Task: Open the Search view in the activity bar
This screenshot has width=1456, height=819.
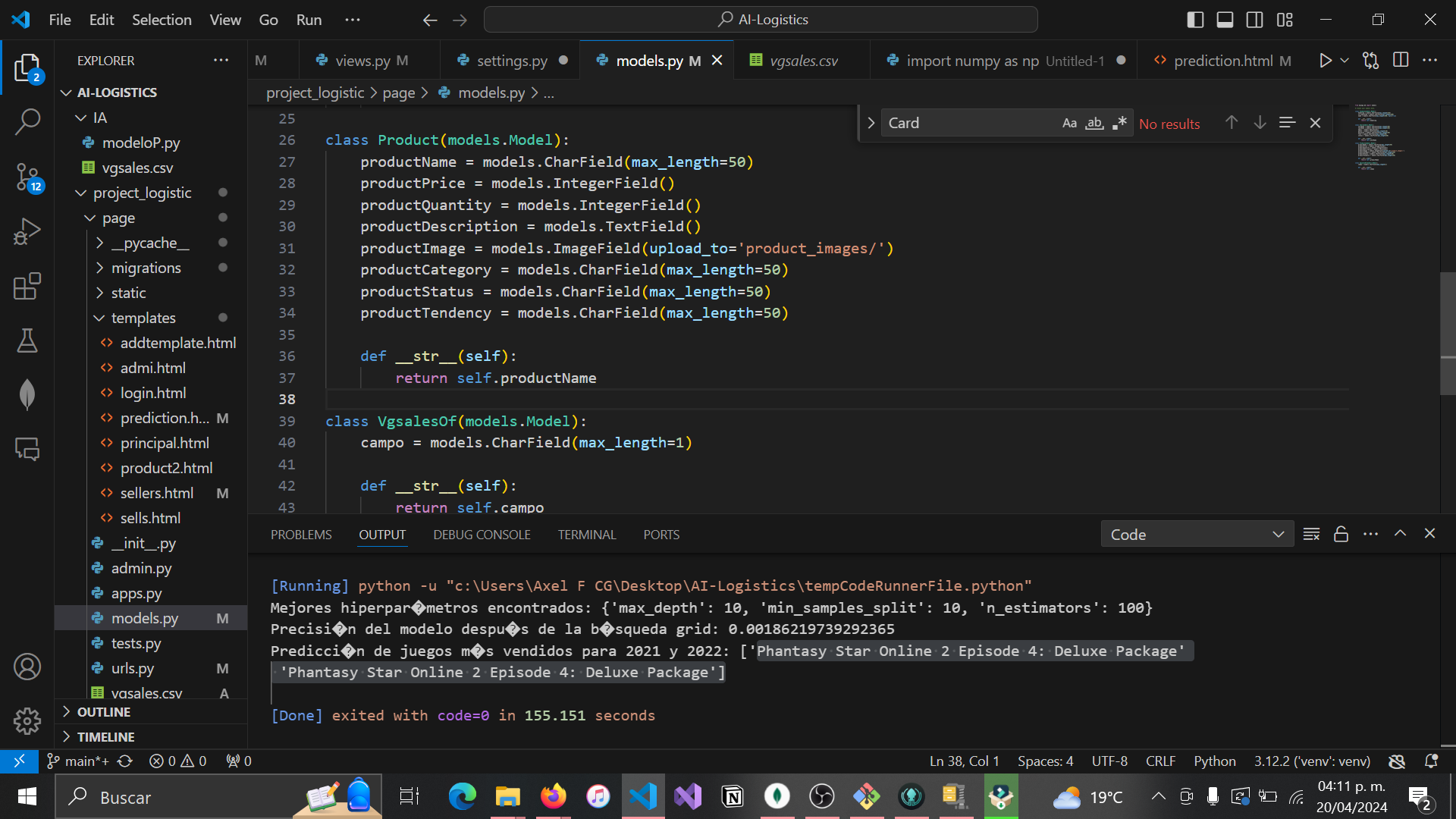Action: [27, 121]
